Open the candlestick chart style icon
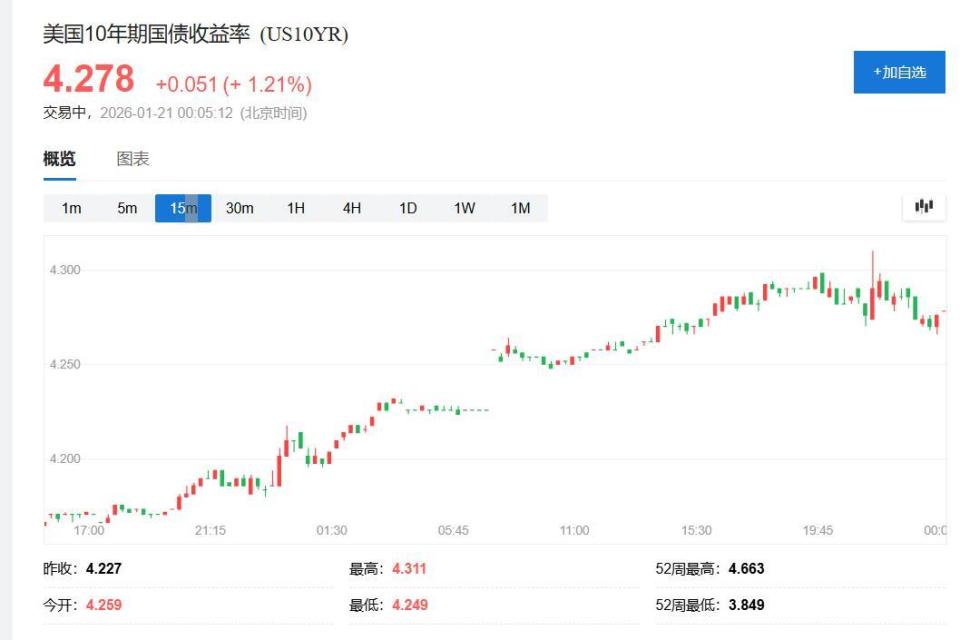The image size is (960, 640). pos(923,205)
